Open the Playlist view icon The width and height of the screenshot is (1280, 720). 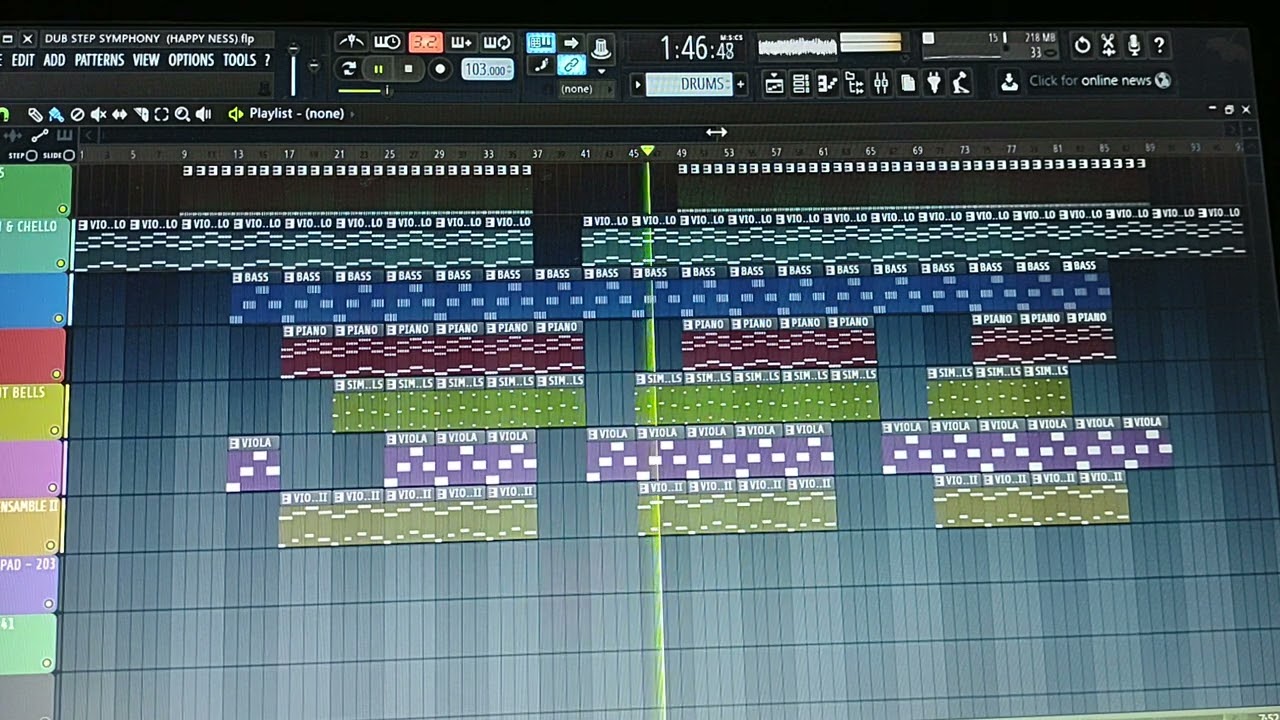tap(774, 84)
